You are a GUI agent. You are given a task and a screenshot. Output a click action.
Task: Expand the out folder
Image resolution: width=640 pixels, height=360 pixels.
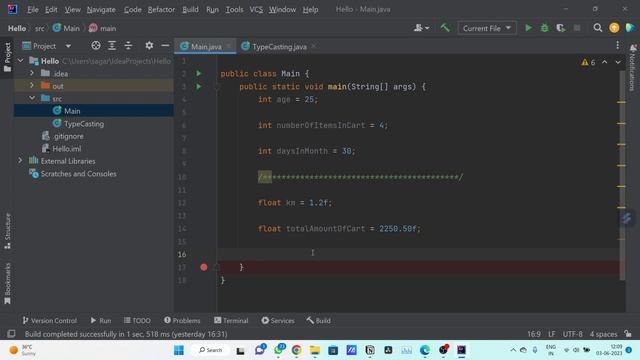click(x=32, y=86)
